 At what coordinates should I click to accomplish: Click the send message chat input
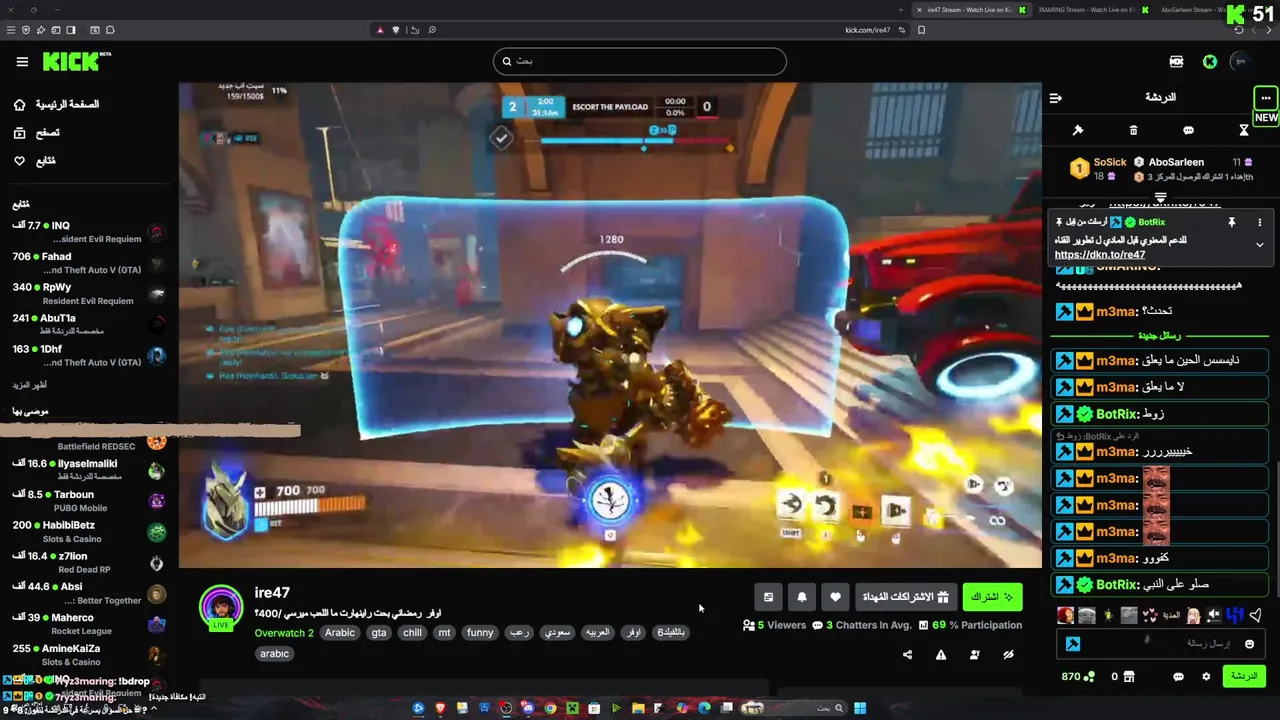coord(1160,644)
